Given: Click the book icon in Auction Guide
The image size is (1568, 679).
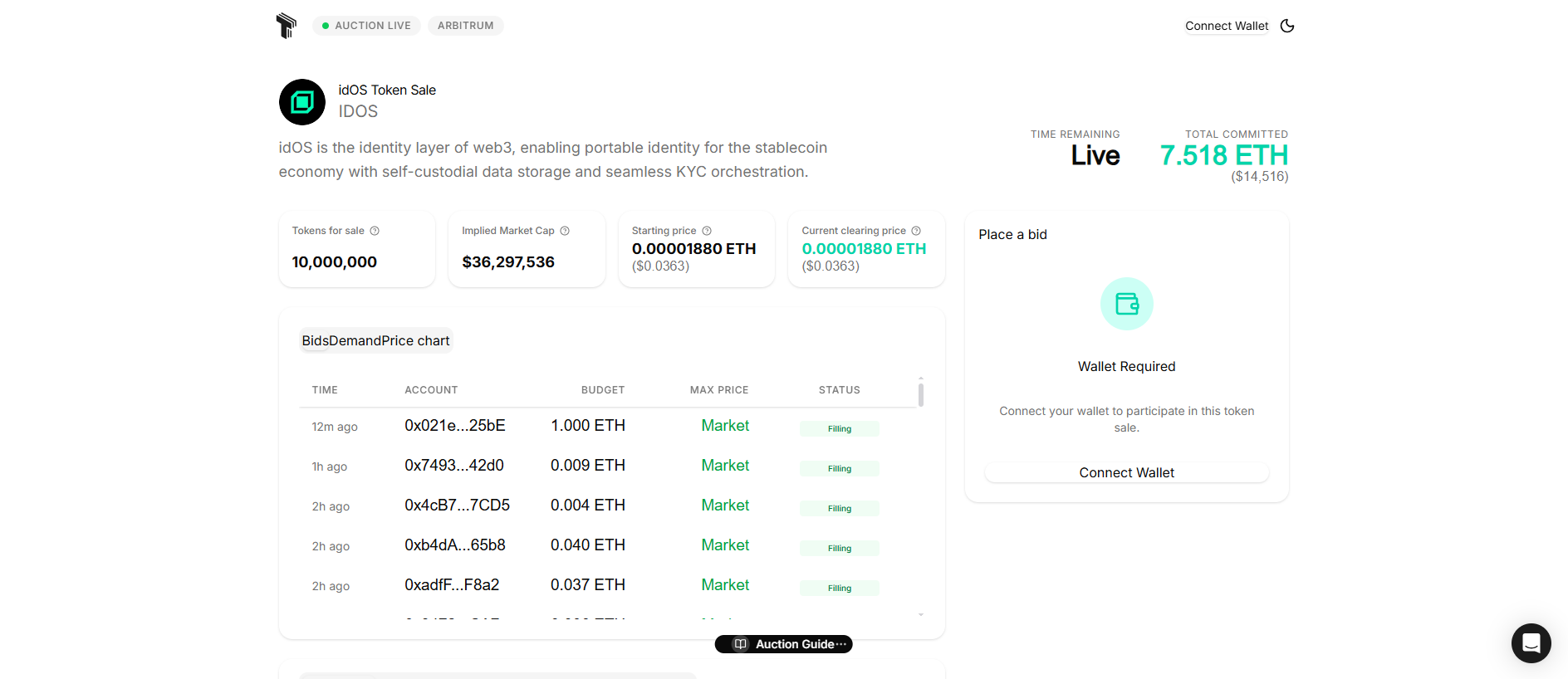Looking at the screenshot, I should pyautogui.click(x=741, y=644).
